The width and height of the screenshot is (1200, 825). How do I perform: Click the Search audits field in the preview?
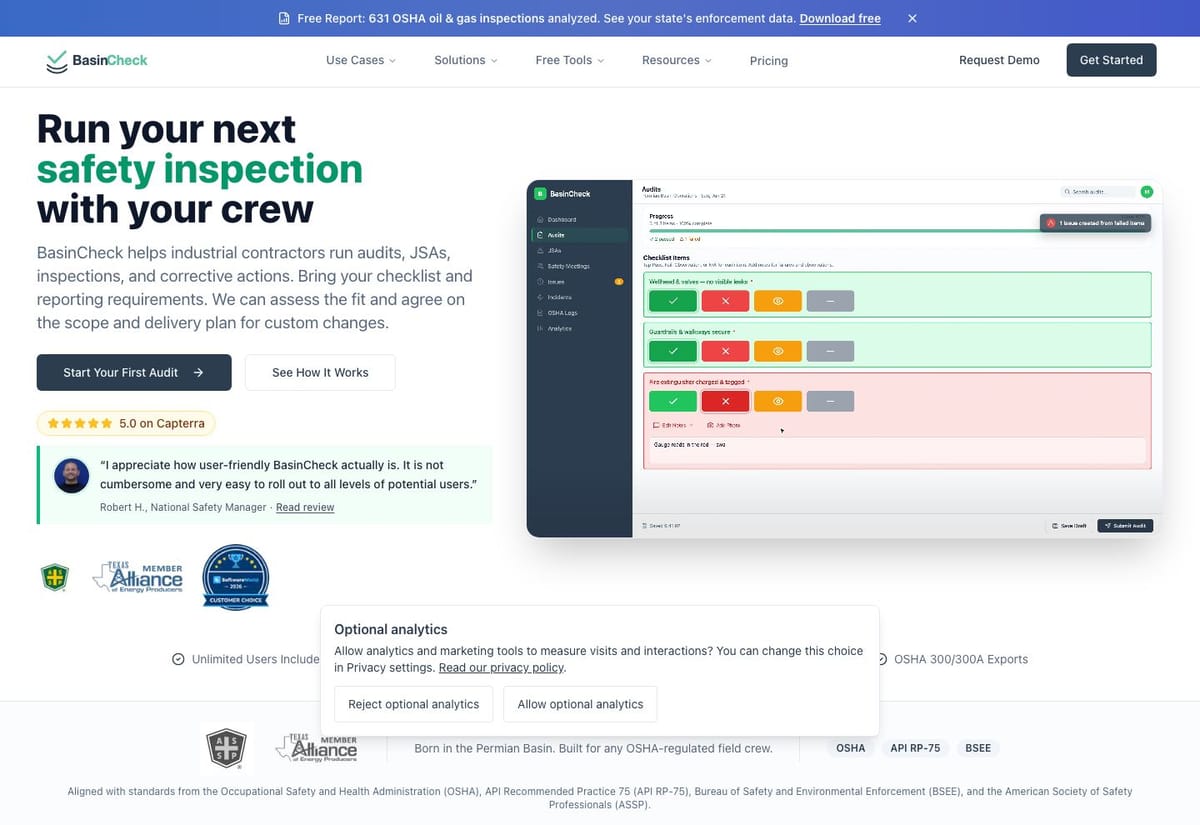[1098, 191]
